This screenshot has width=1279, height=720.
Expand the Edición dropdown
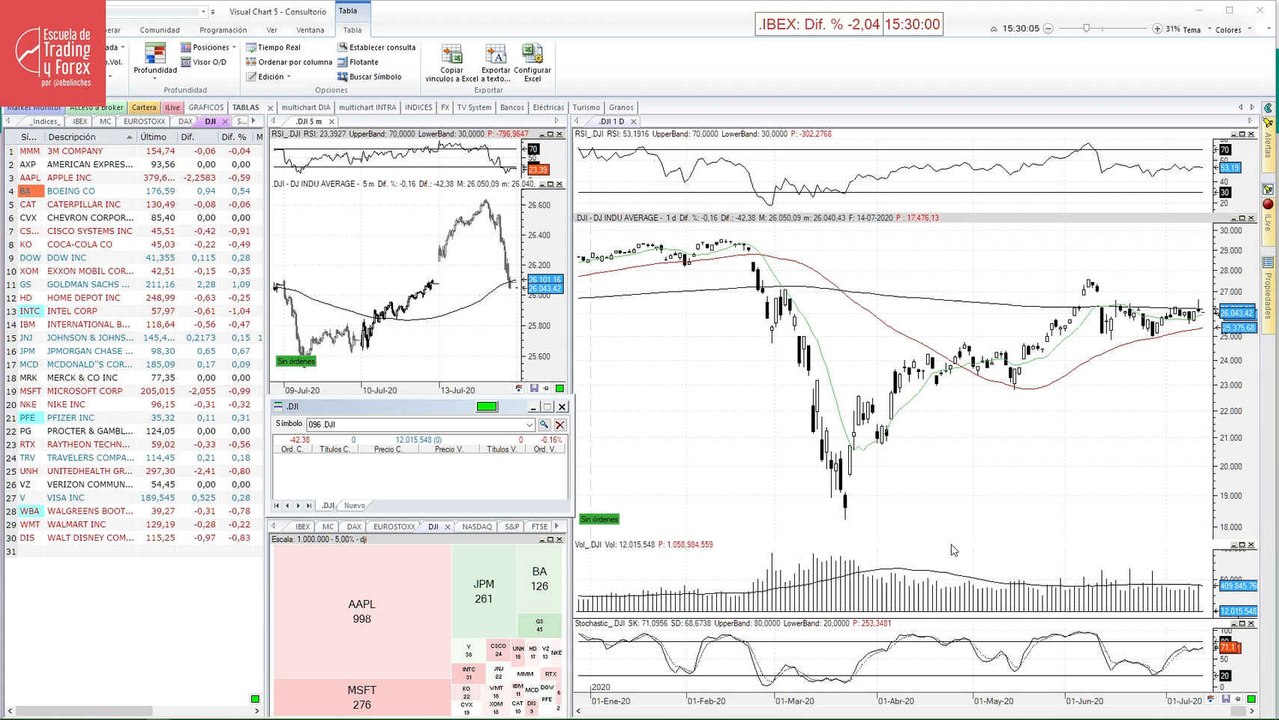[289, 77]
